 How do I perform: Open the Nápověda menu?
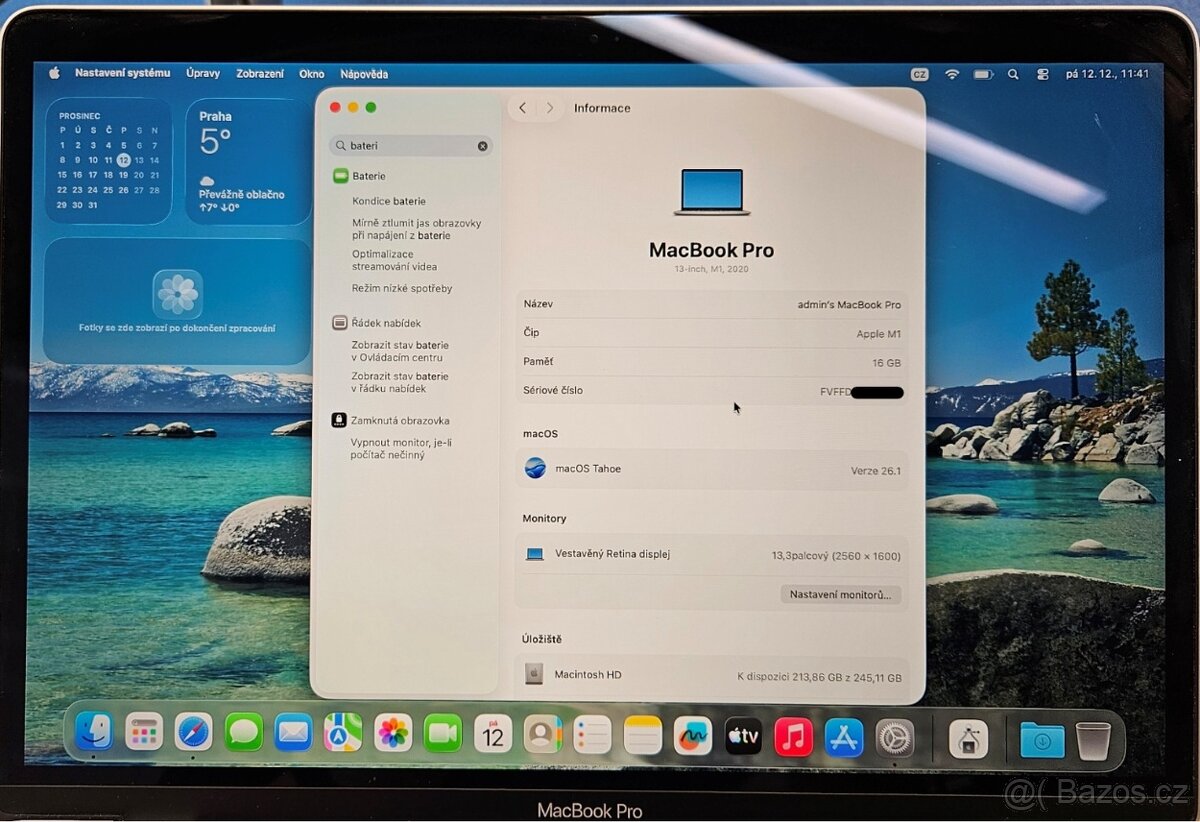pyautogui.click(x=363, y=73)
